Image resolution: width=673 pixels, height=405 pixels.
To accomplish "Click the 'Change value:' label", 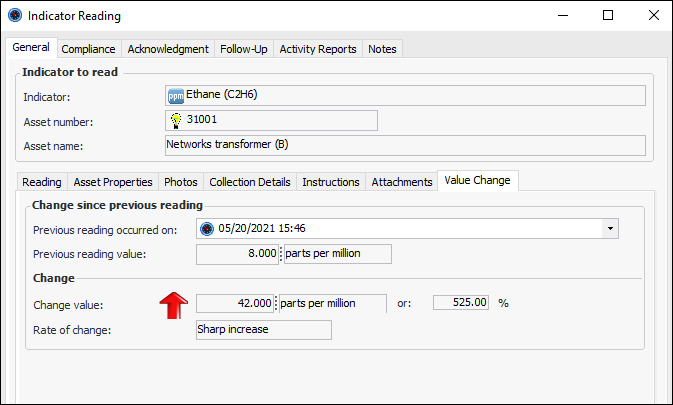I will [68, 305].
